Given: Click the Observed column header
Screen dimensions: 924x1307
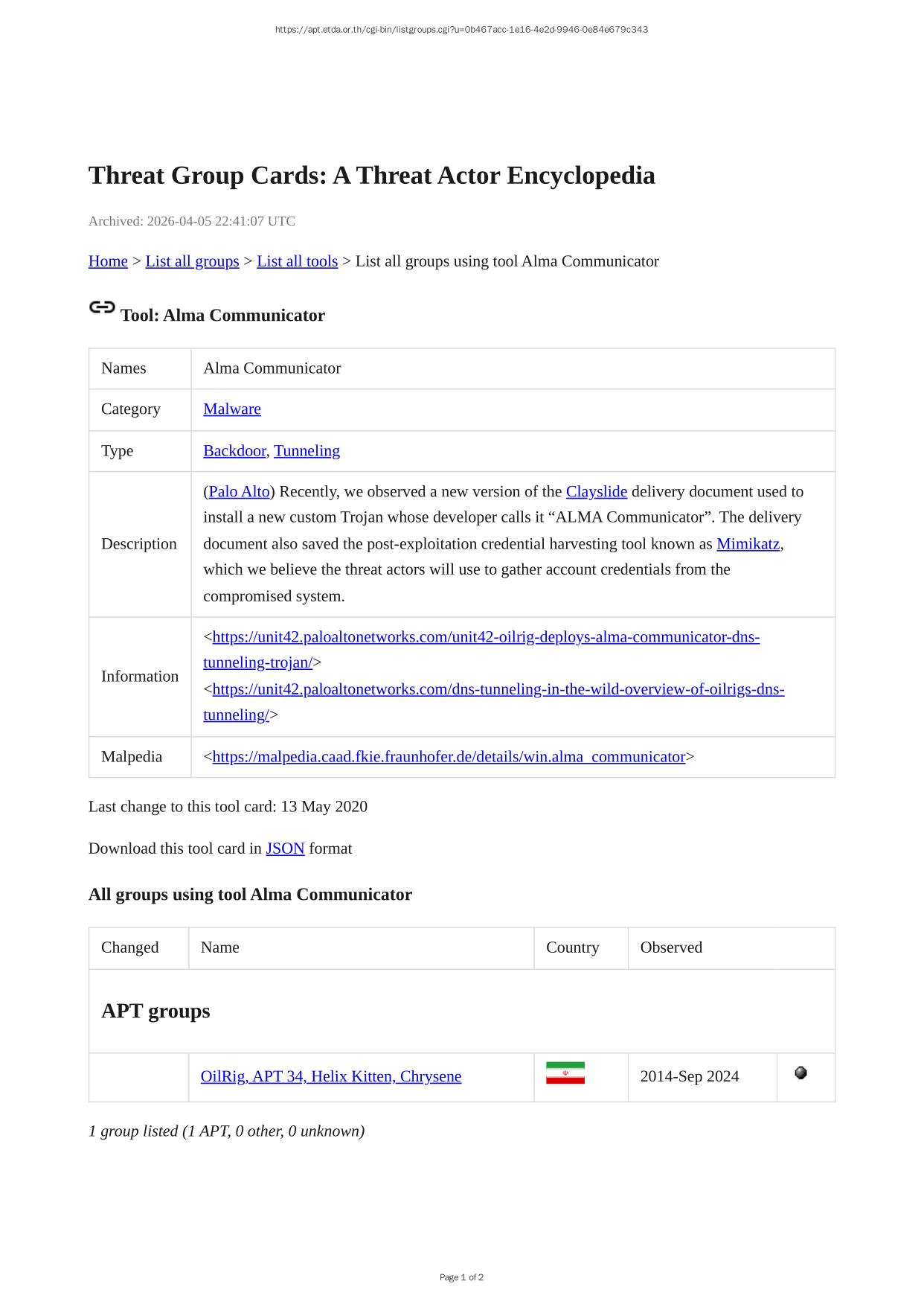Looking at the screenshot, I should tap(671, 948).
